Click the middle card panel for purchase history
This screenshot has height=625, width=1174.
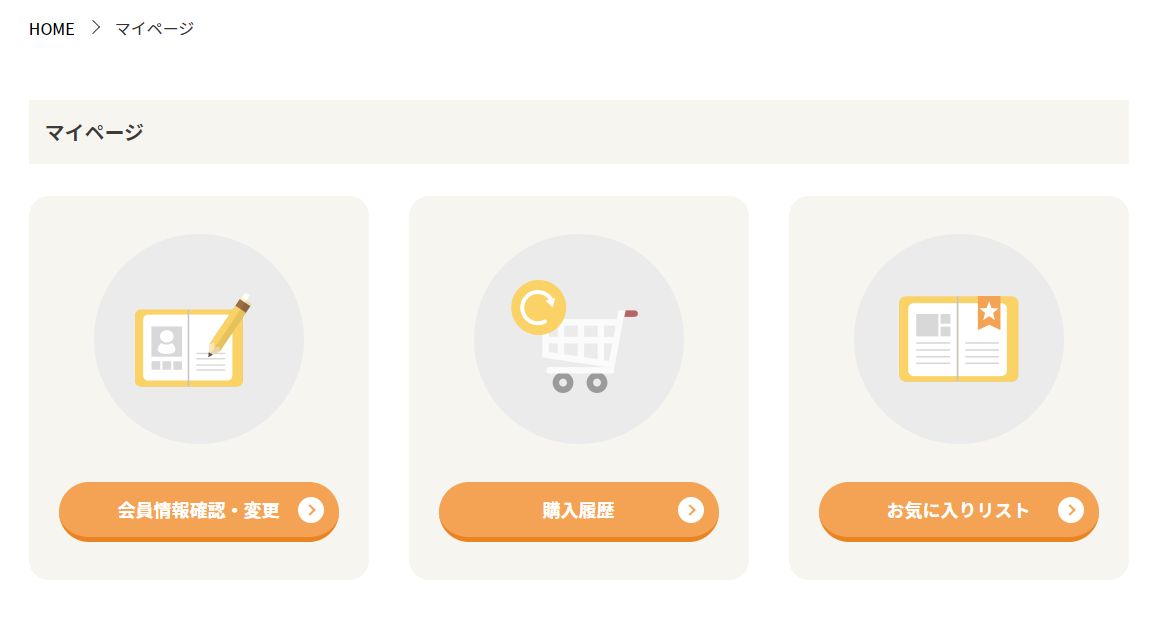point(579,388)
